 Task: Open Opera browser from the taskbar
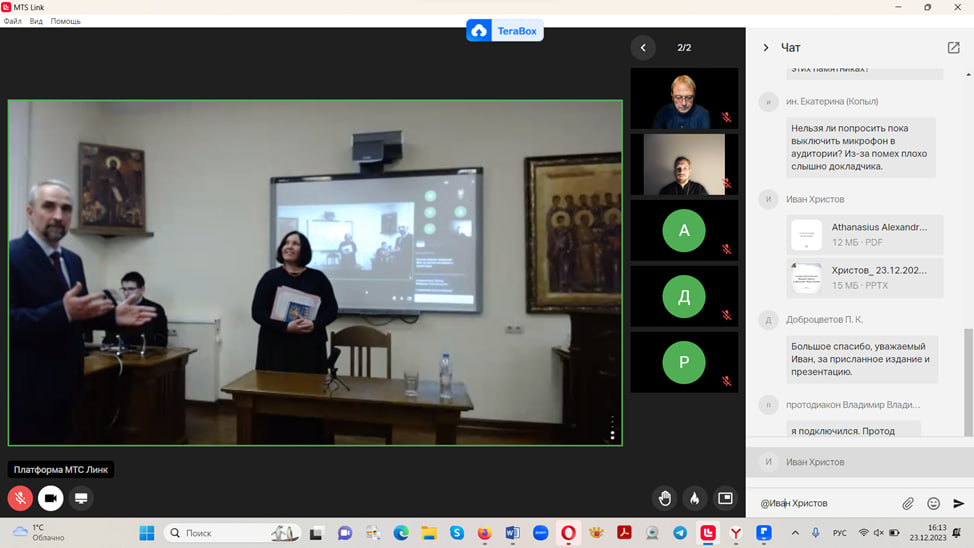pos(568,533)
